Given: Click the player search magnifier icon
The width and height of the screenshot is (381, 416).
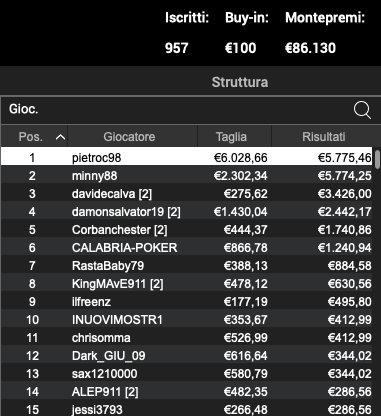Looking at the screenshot, I should pyautogui.click(x=362, y=110).
